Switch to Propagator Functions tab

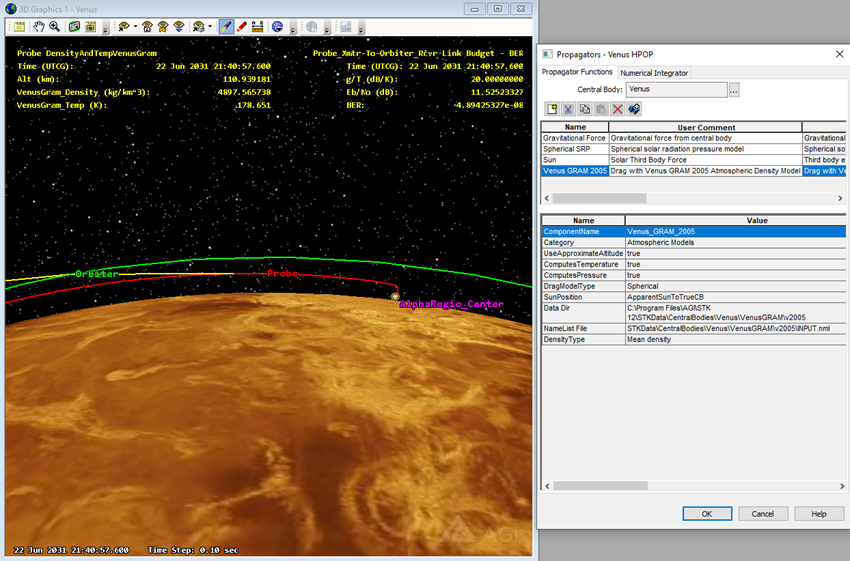[x=577, y=72]
